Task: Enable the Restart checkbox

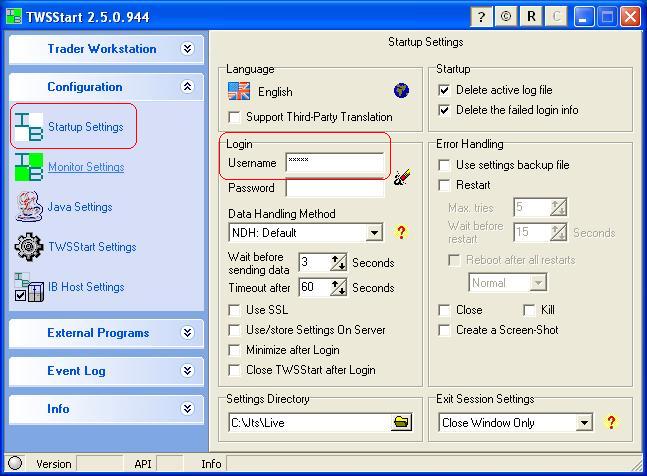Action: [444, 185]
